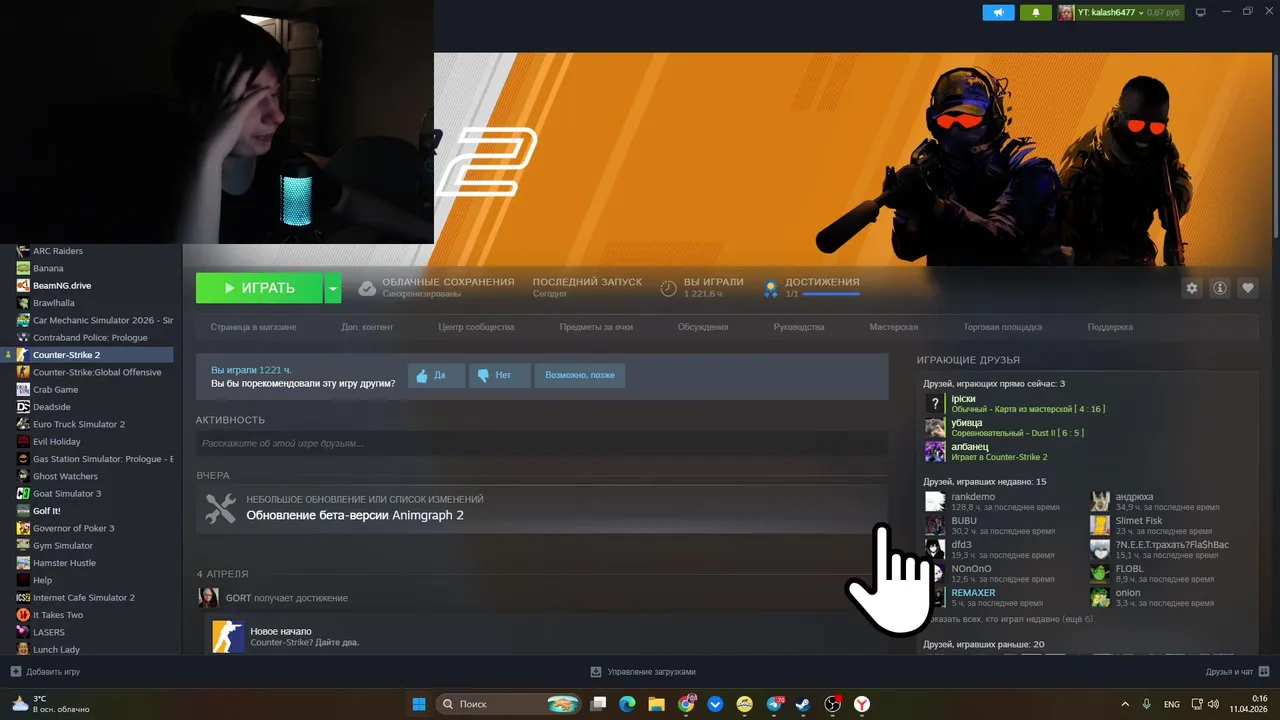This screenshot has width=1280, height=720.
Task: Add game to favorites heart icon
Action: pos(1248,288)
